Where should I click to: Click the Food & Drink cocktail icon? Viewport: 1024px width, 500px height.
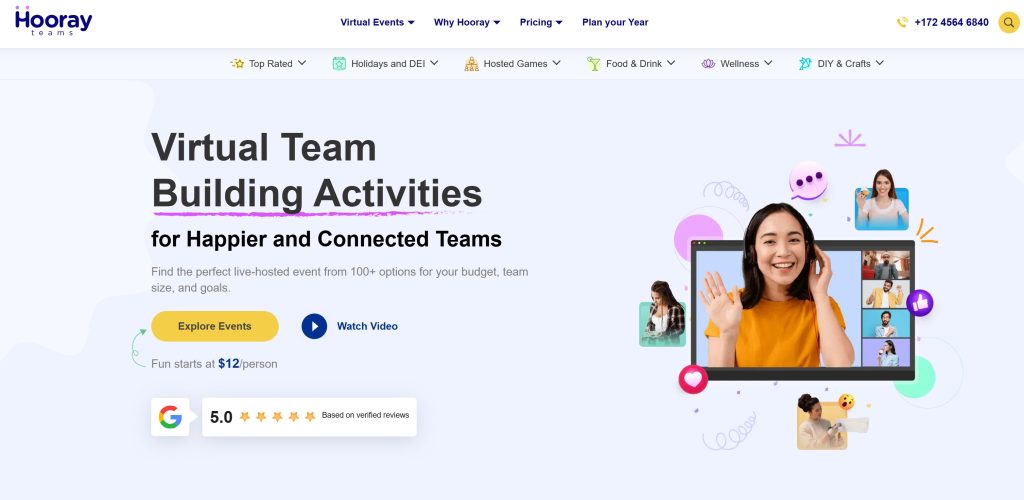tap(594, 63)
